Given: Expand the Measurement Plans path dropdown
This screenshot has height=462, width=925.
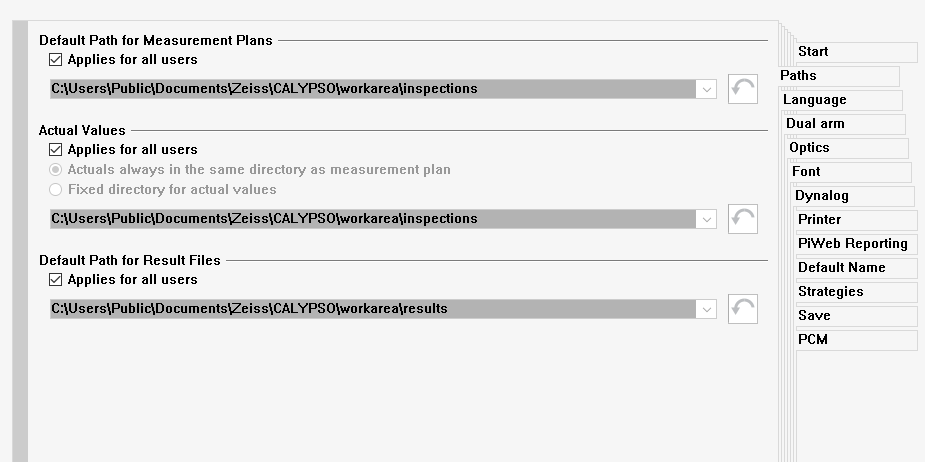Looking at the screenshot, I should [x=708, y=89].
